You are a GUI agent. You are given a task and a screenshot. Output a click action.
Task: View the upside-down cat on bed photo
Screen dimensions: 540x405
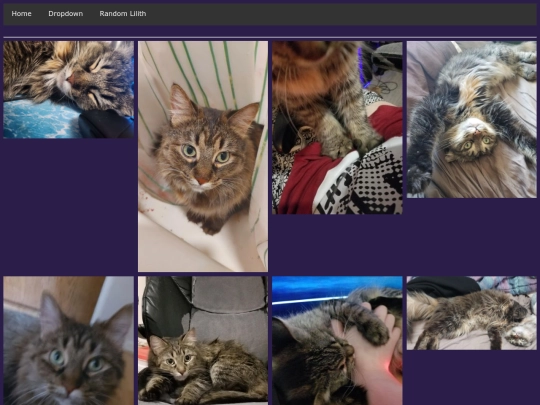pyautogui.click(x=472, y=119)
